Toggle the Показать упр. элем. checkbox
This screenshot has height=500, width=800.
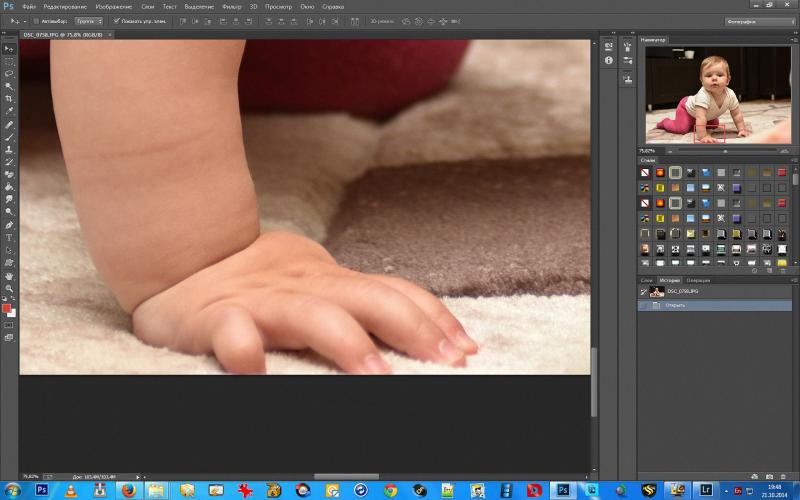(x=116, y=21)
